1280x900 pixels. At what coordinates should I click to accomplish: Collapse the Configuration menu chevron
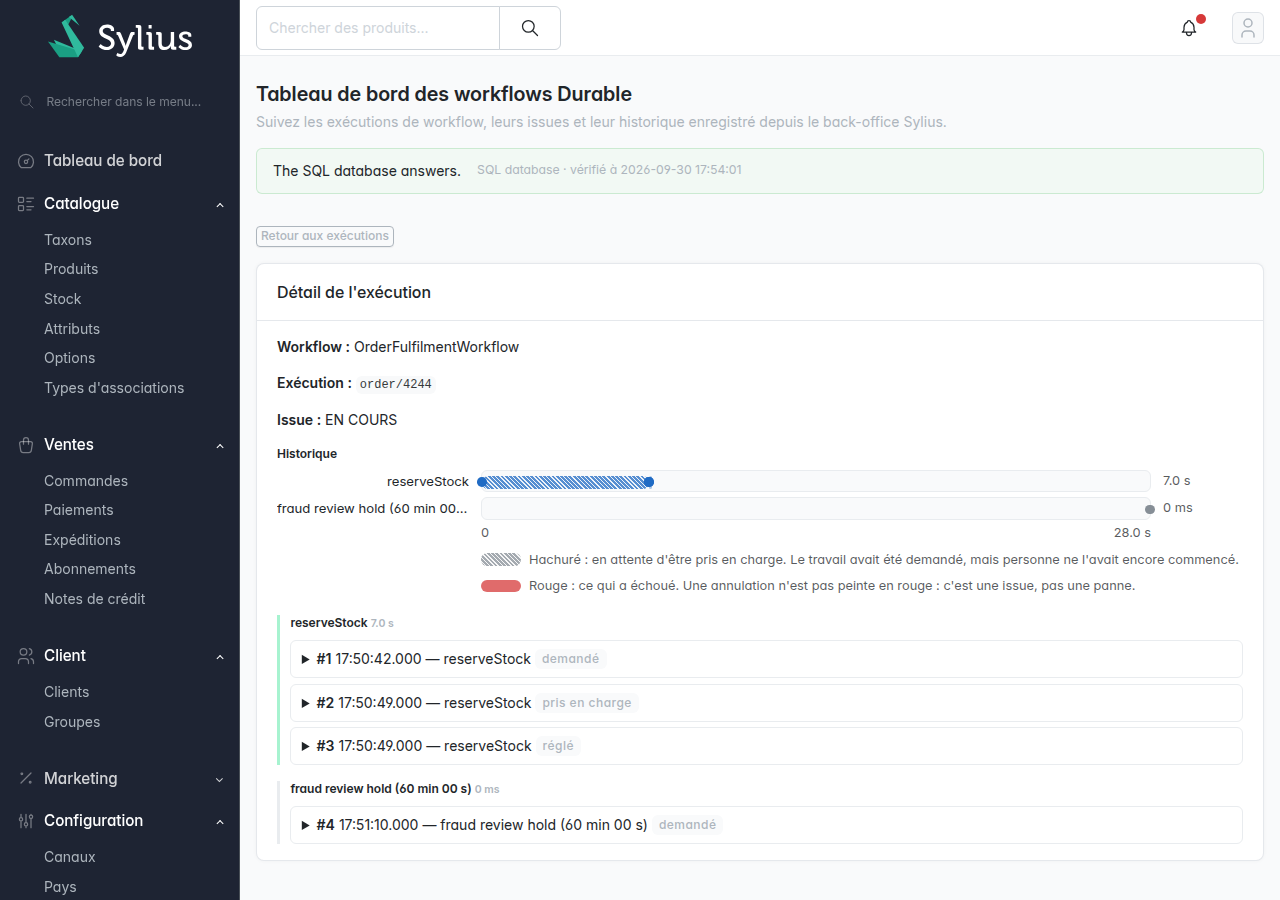(220, 822)
